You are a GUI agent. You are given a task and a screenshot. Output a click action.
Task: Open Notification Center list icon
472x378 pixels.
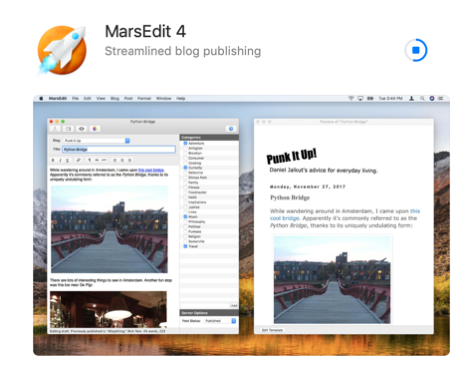click(440, 98)
